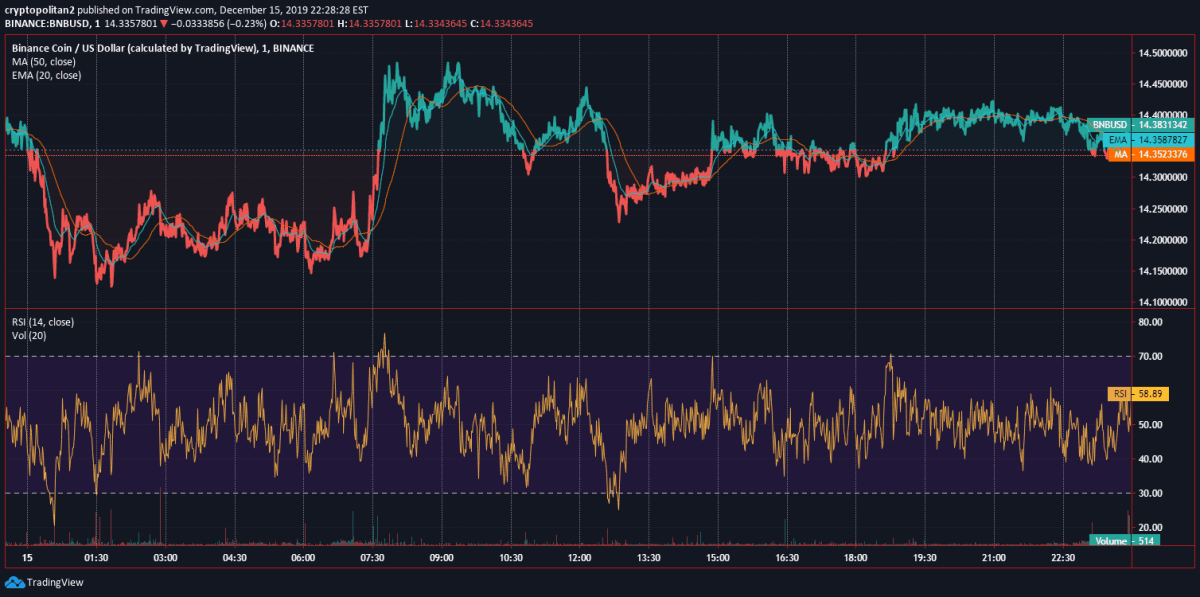Click the 80.00 RSI axis label
1200x597 pixels.
click(1150, 323)
